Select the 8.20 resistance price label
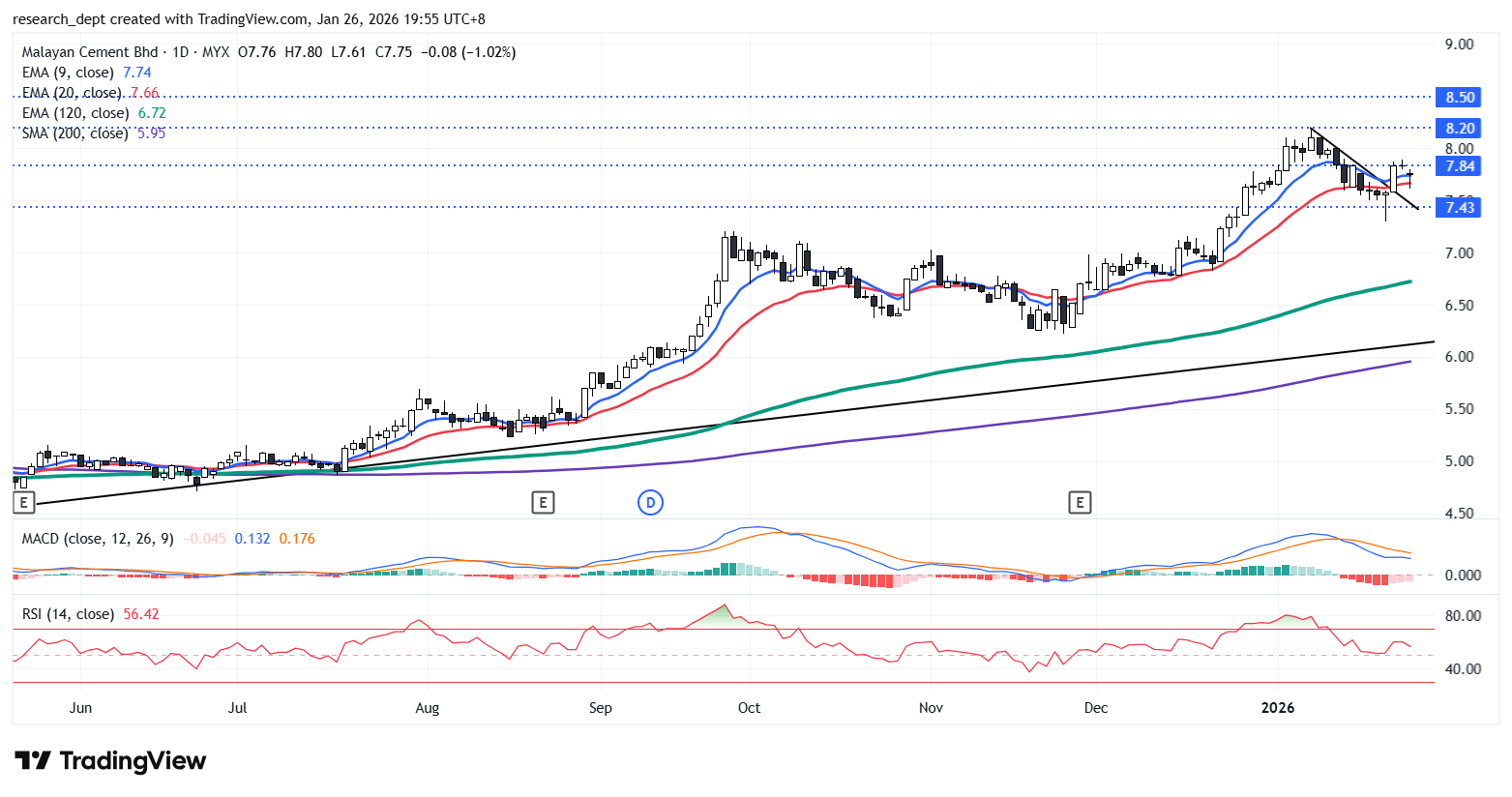The image size is (1512, 797). pyautogui.click(x=1459, y=128)
